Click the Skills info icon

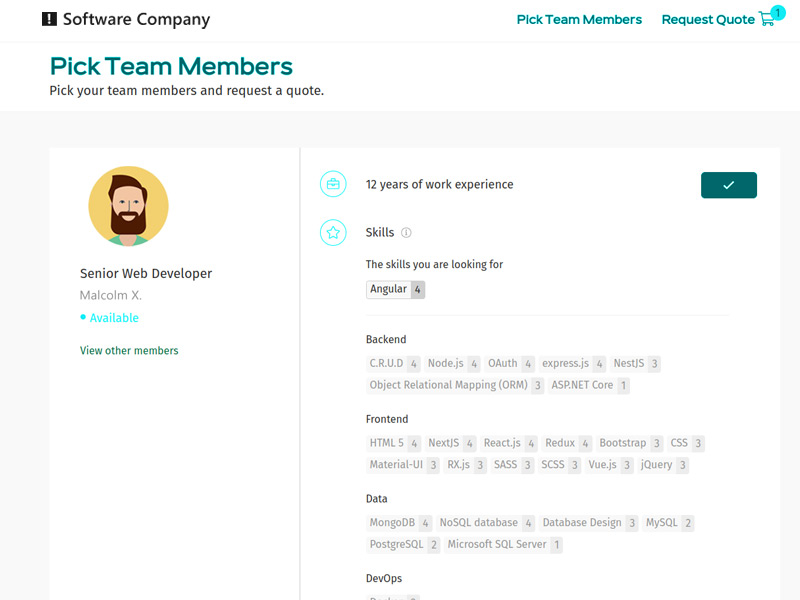(406, 233)
